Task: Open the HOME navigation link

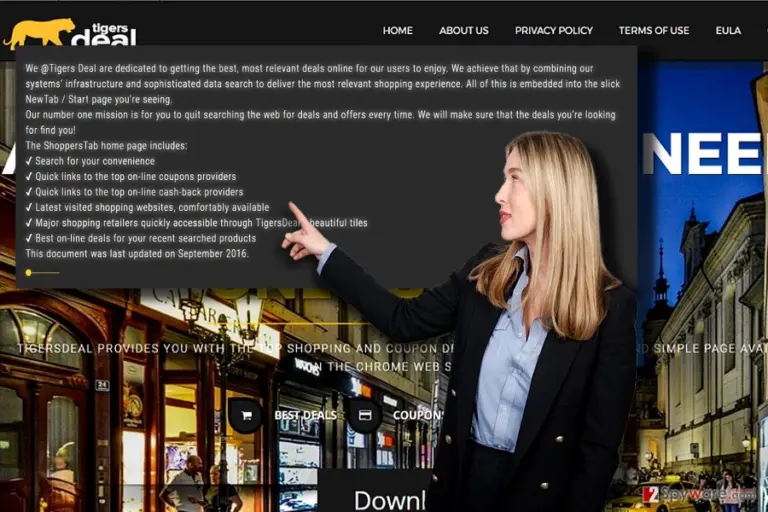Action: [x=397, y=30]
